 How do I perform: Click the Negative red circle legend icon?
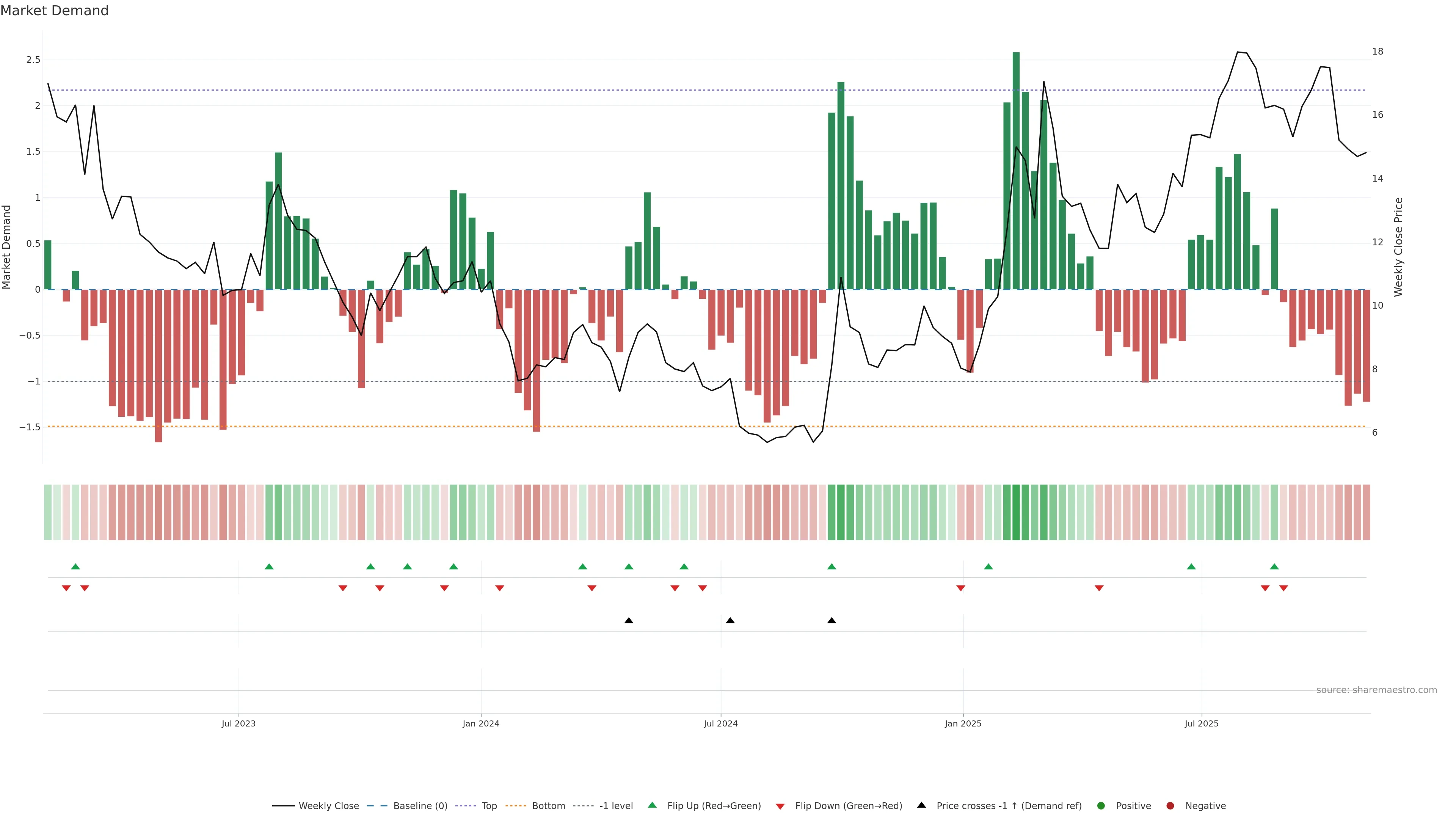point(1170,806)
